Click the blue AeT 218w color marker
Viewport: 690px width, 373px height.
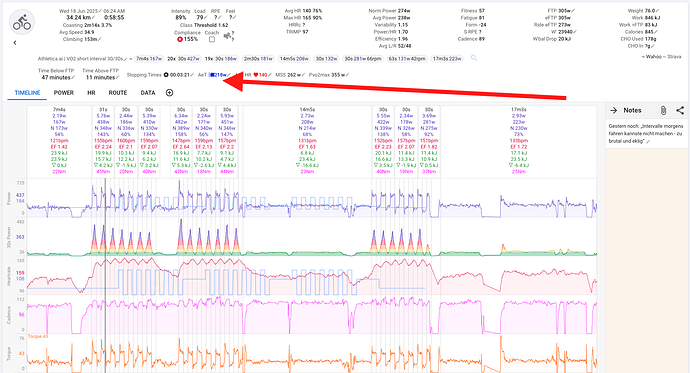(212, 75)
